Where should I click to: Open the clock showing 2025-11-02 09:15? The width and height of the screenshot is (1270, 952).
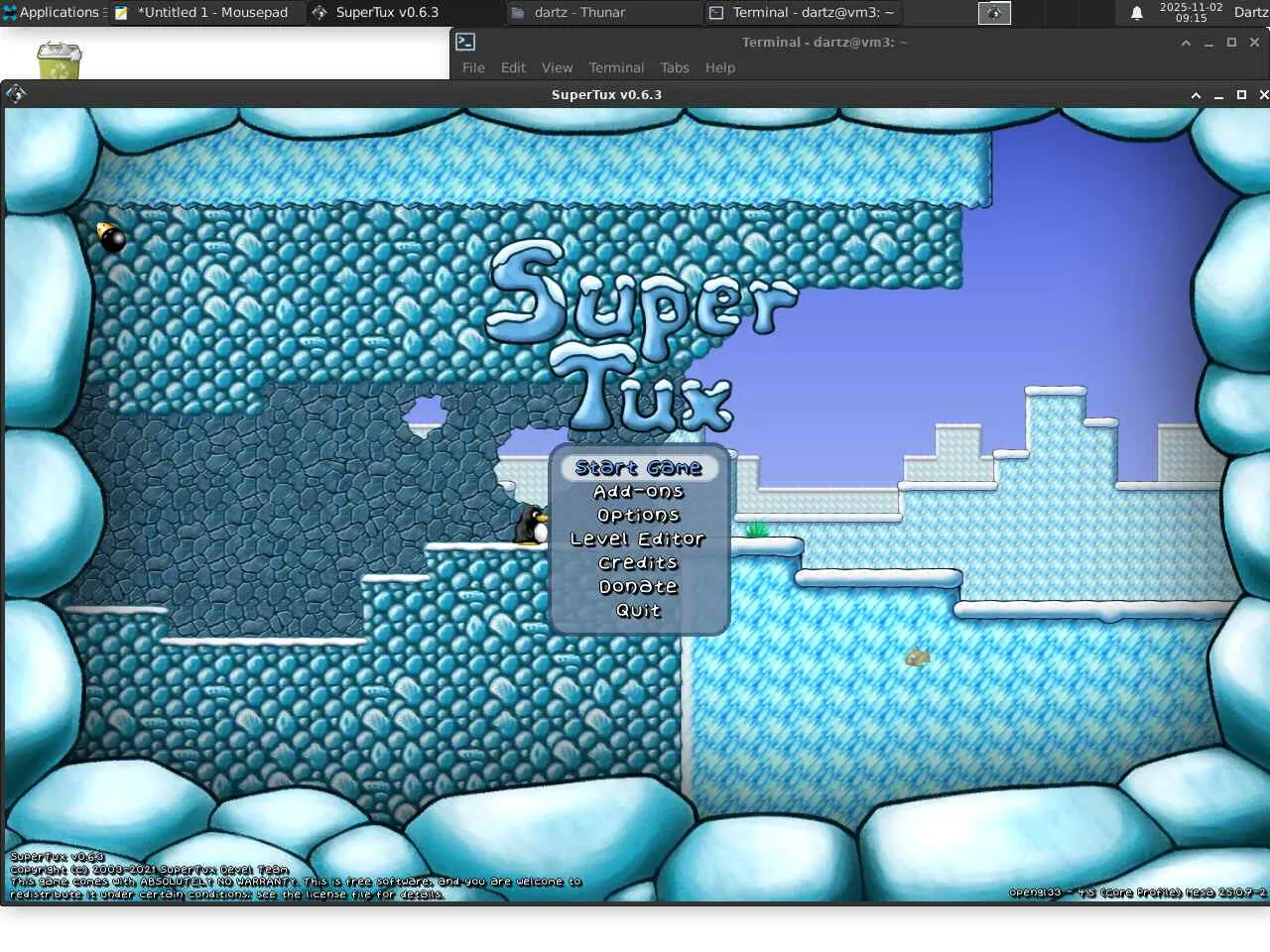1191,13
